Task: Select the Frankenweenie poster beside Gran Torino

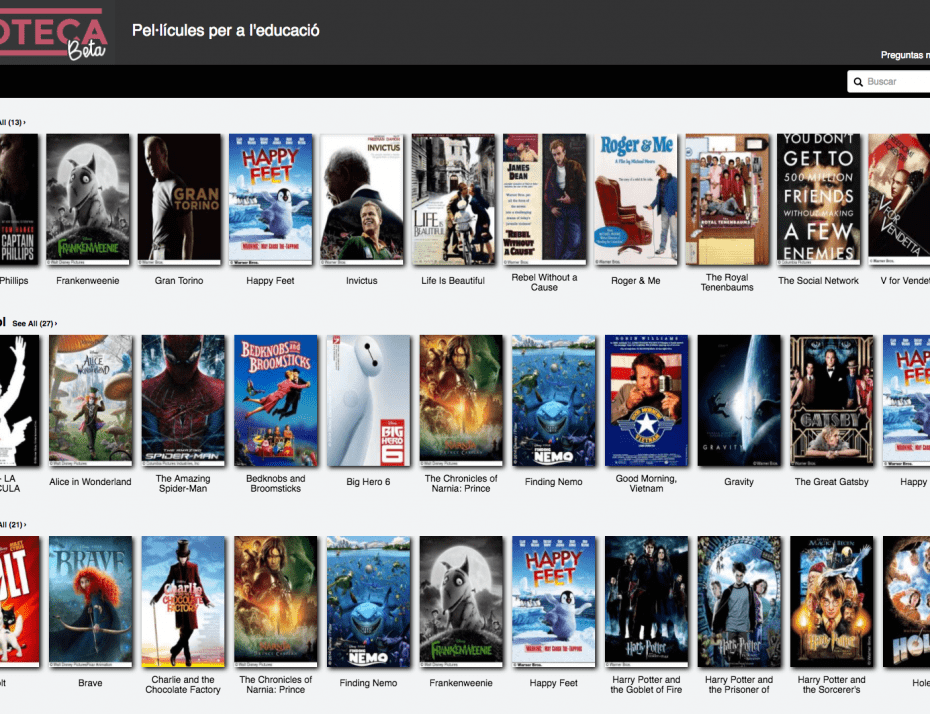Action: point(88,199)
